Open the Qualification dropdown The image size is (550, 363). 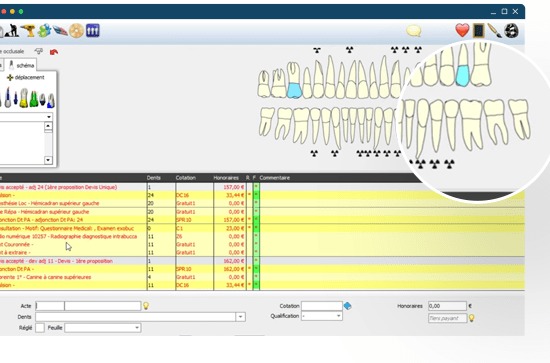(x=322, y=316)
